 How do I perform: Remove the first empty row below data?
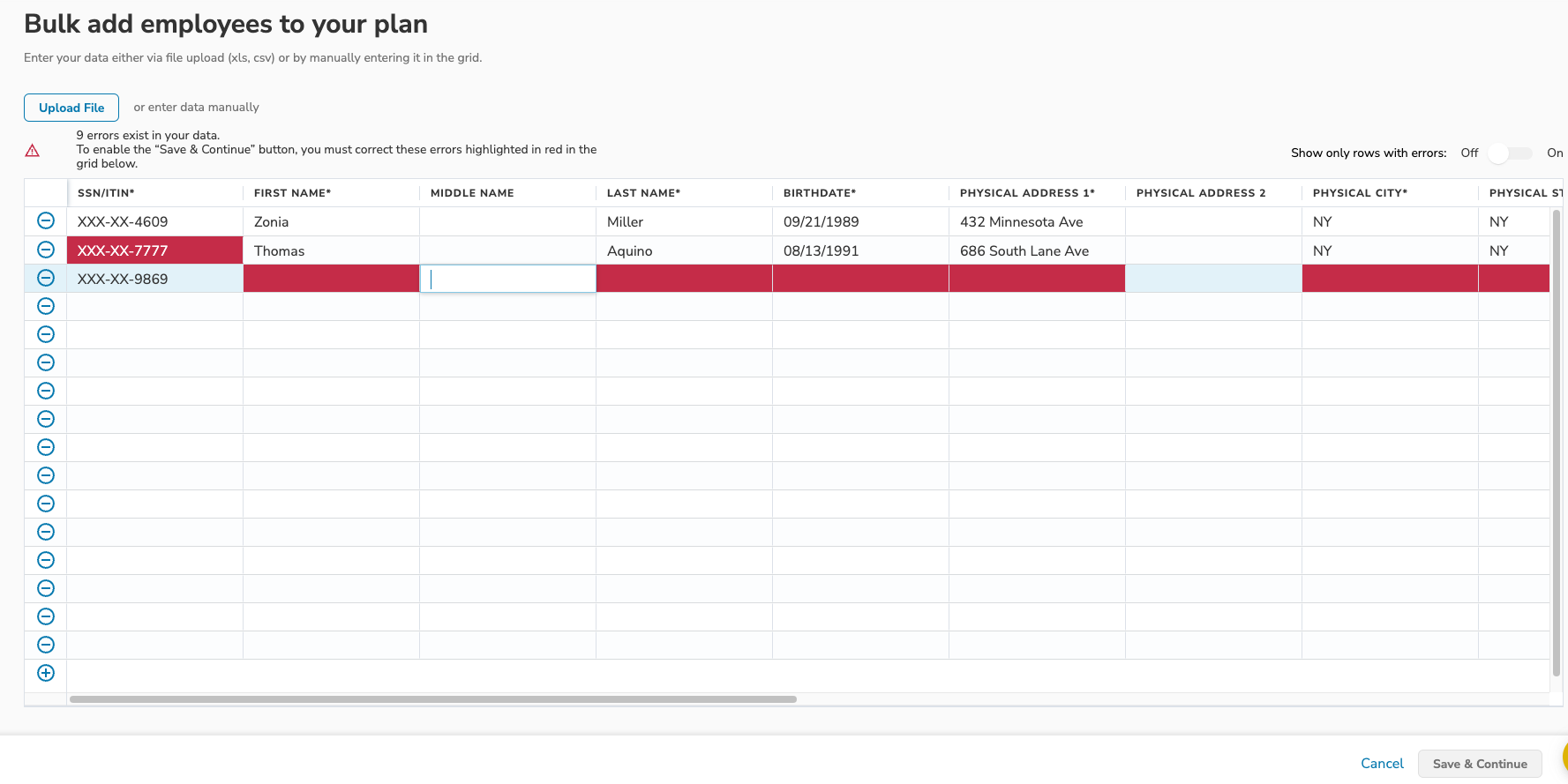point(46,306)
